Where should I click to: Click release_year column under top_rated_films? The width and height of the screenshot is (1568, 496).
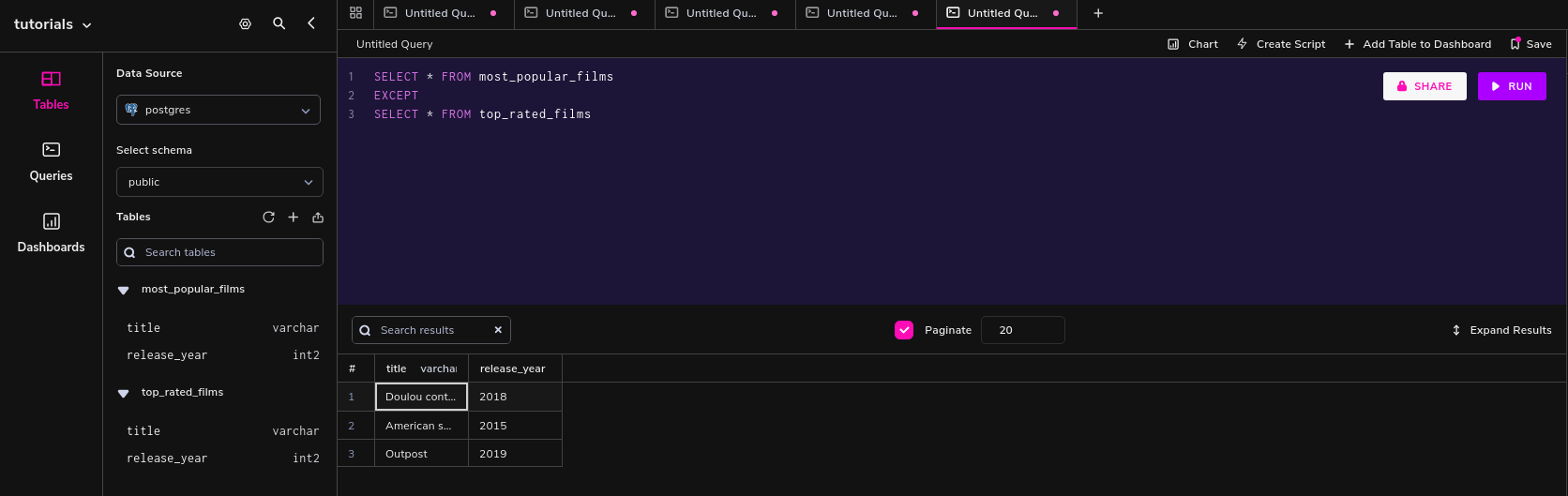[x=222, y=458]
